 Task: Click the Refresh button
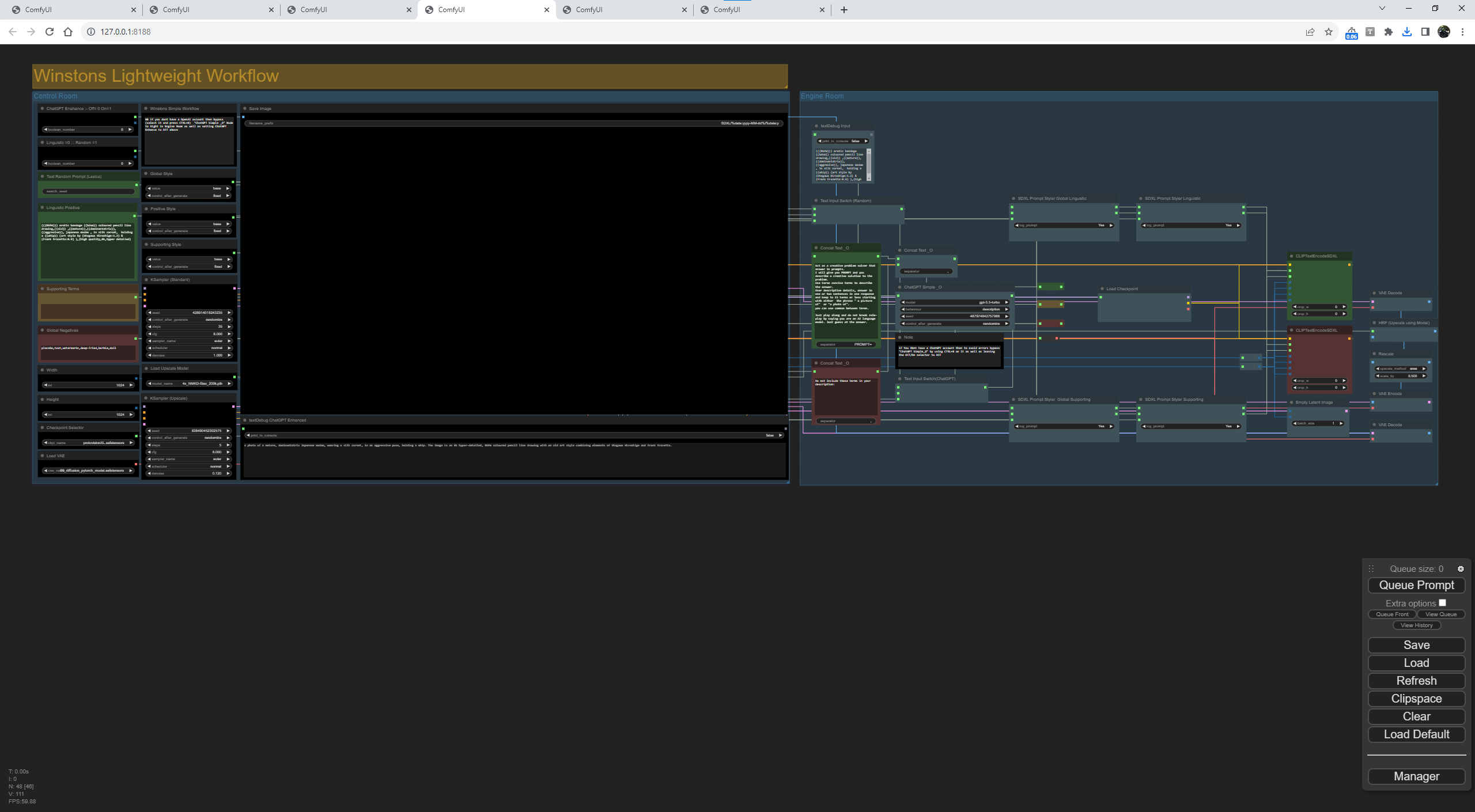(x=1416, y=680)
